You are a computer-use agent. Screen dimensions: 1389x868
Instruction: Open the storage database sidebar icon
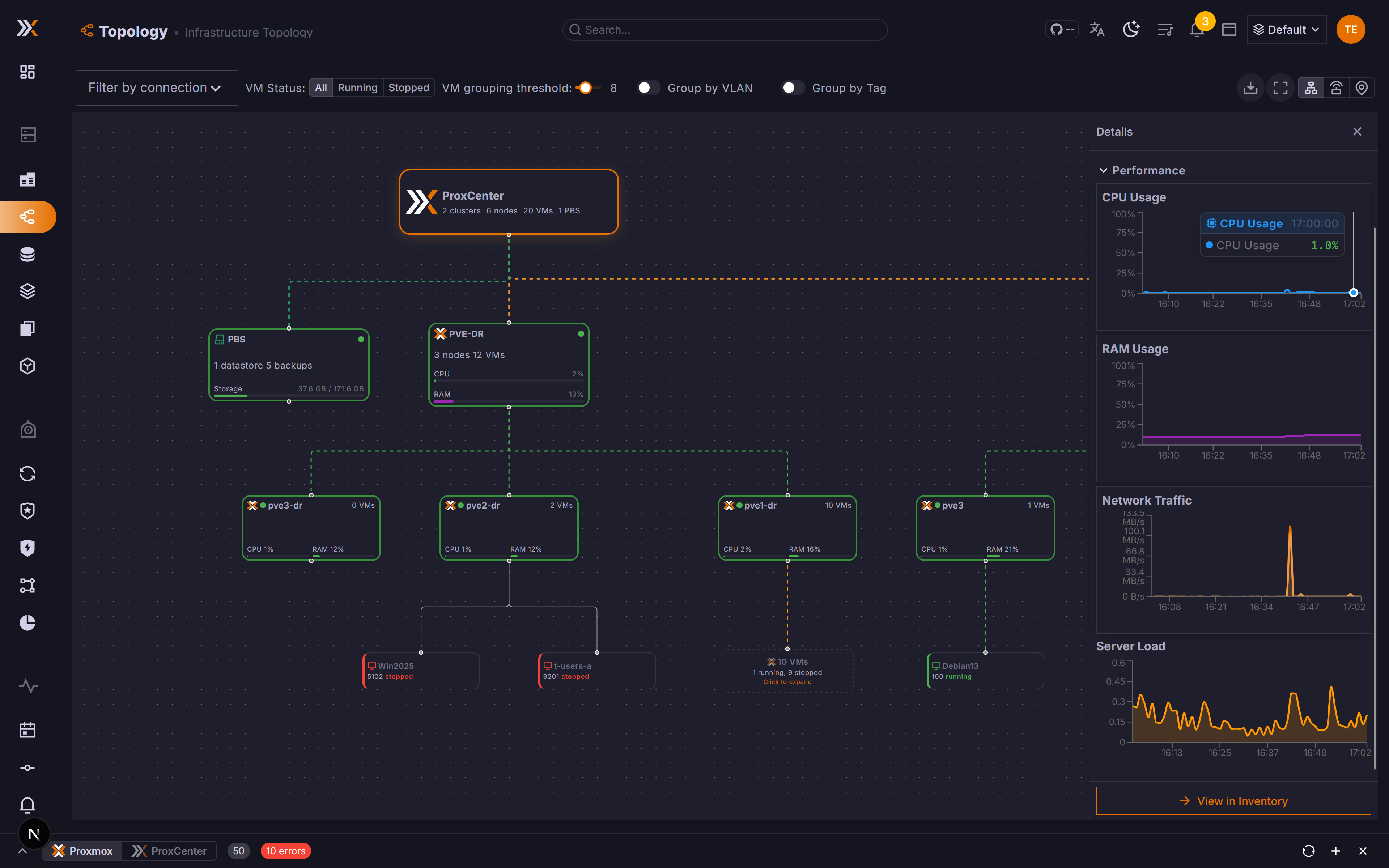pyautogui.click(x=27, y=254)
